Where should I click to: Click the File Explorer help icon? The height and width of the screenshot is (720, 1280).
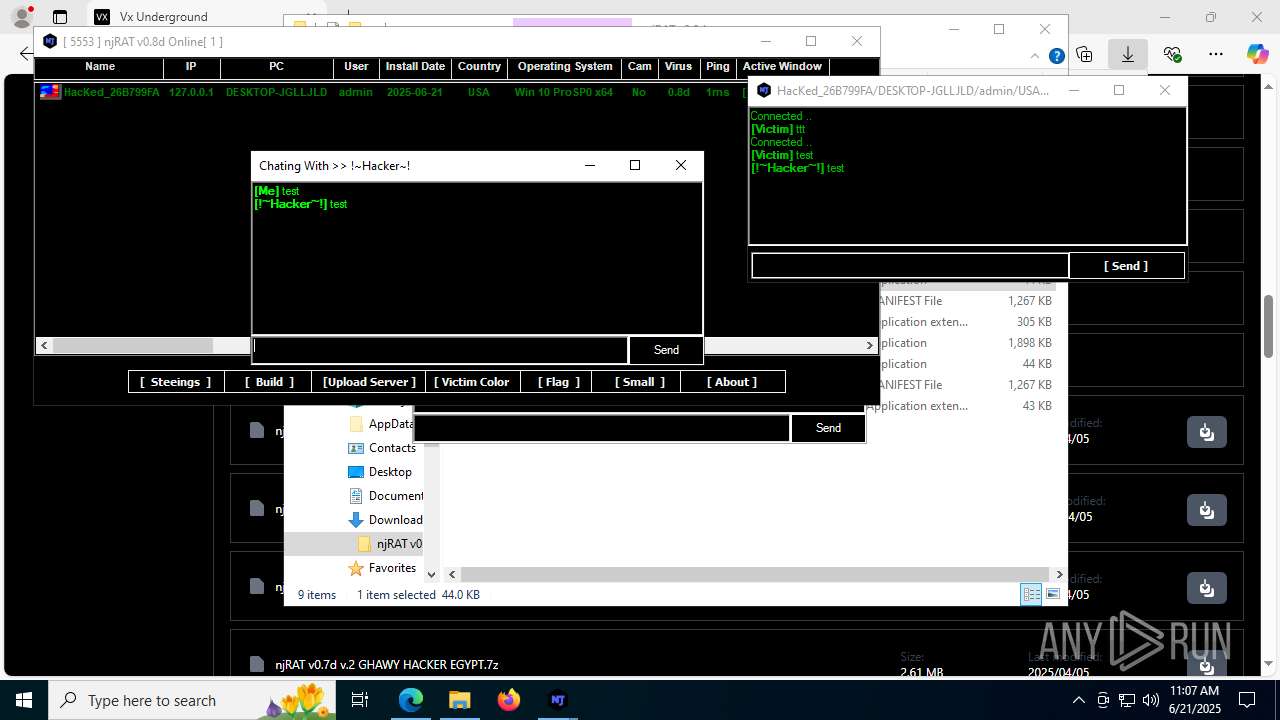1057,56
